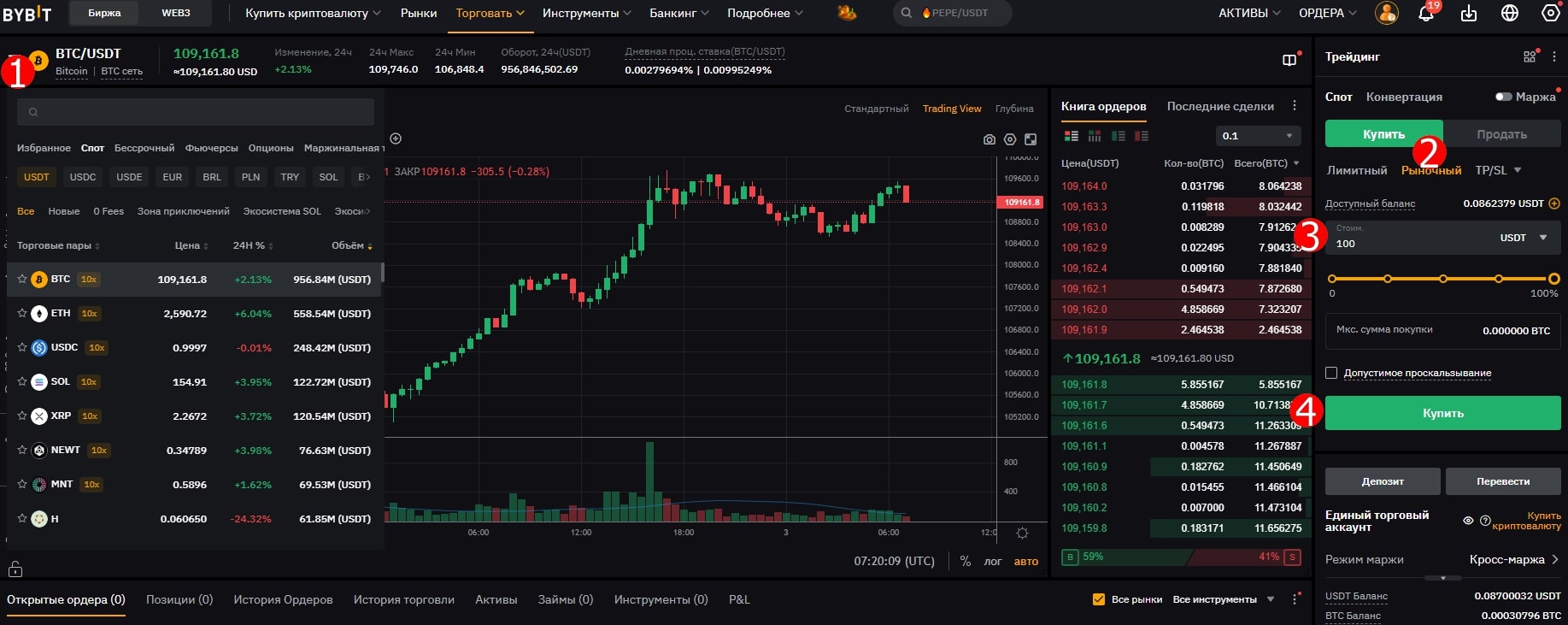Open the TP/SL order type dropdown
Image resolution: width=1568 pixels, height=625 pixels.
click(1498, 170)
